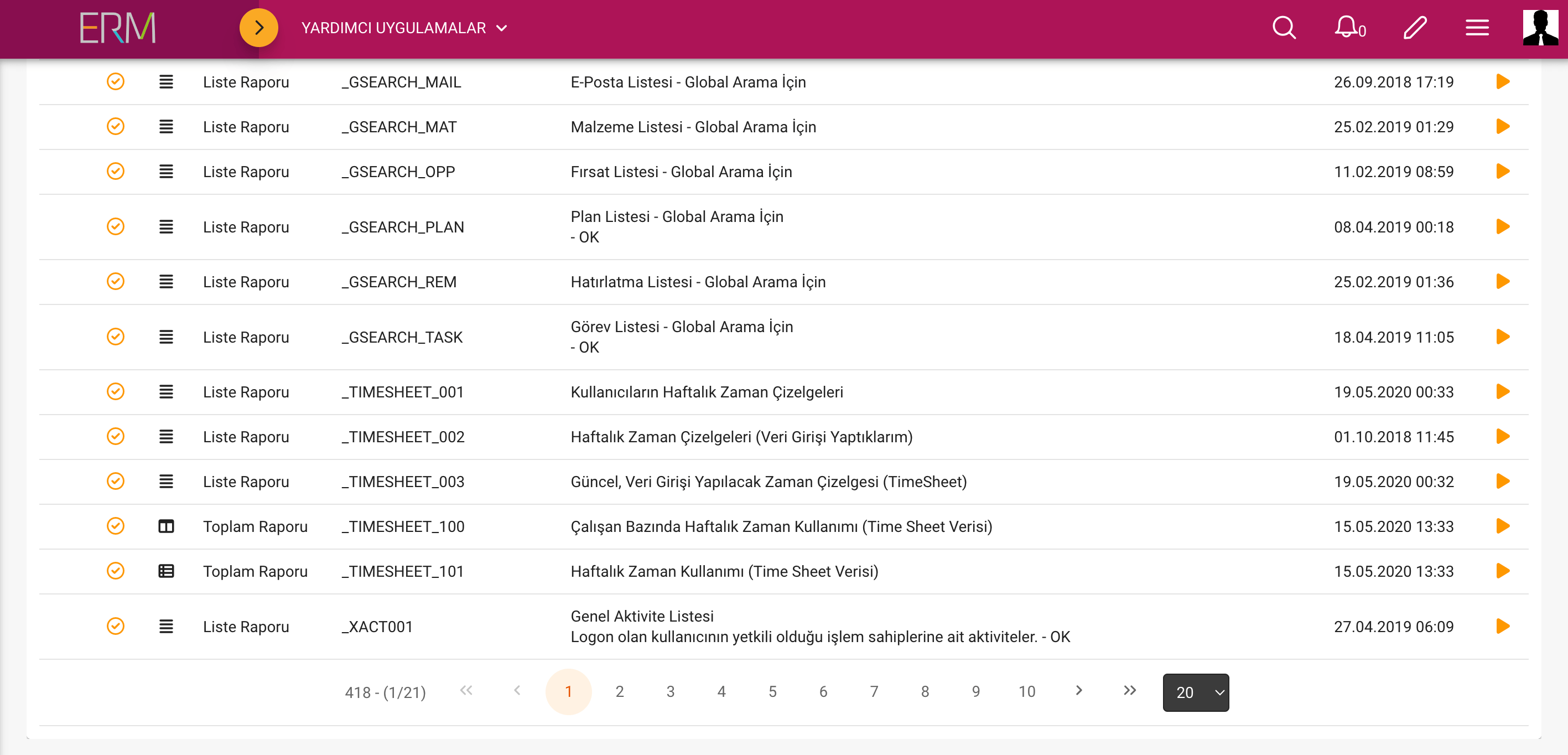Go to page 5 in pagination
1568x755 pixels.
pos(772,692)
